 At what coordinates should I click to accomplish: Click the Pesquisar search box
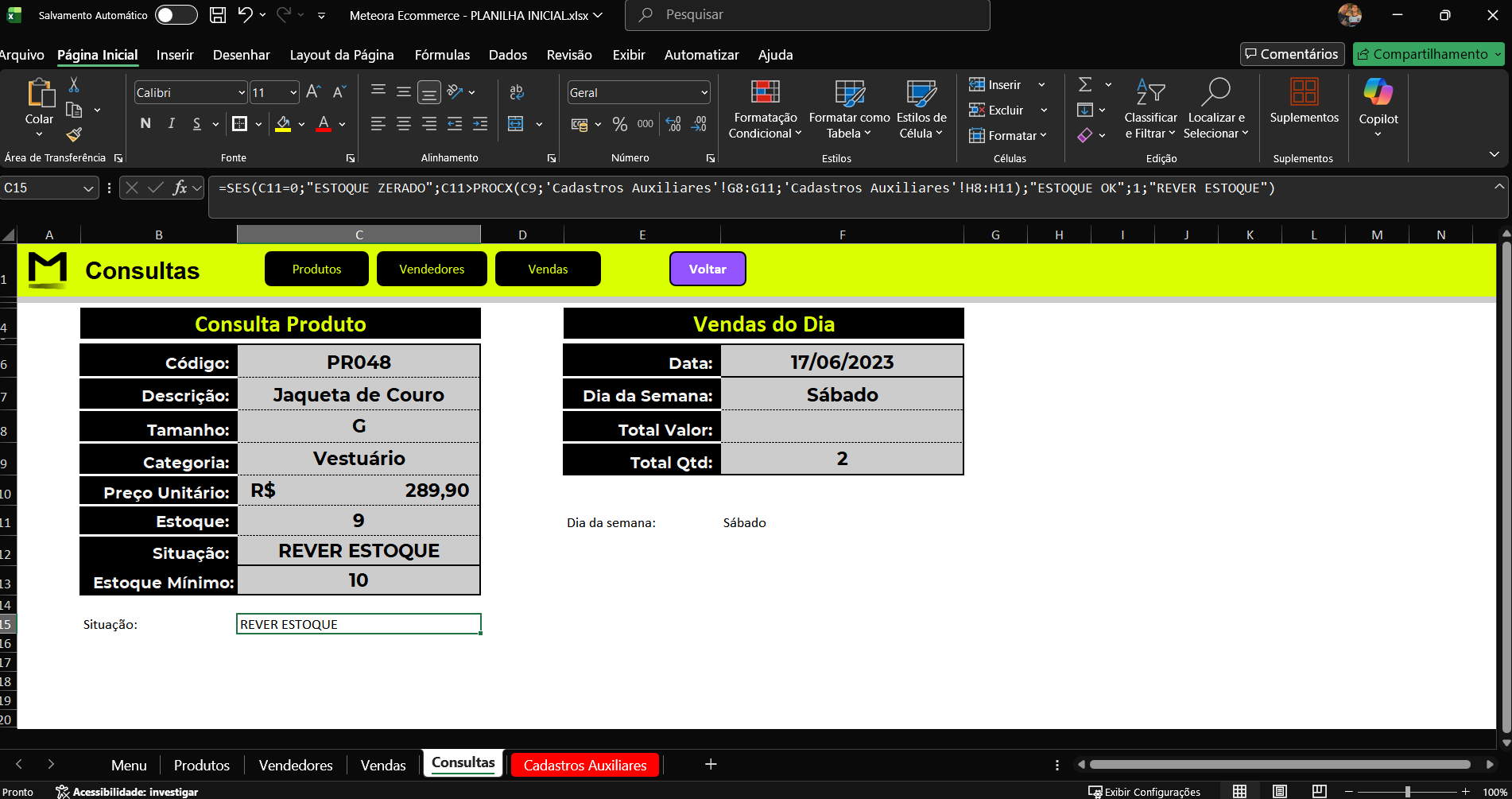tap(808, 15)
